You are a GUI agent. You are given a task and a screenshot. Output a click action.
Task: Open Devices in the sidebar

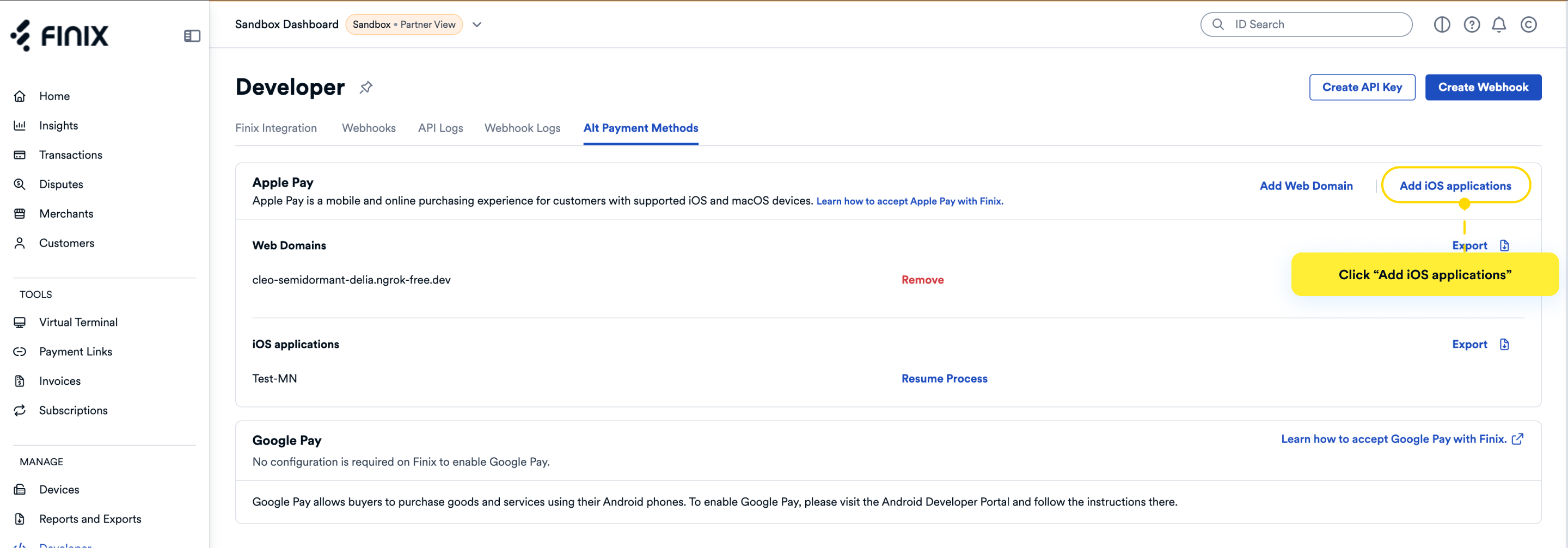point(59,490)
